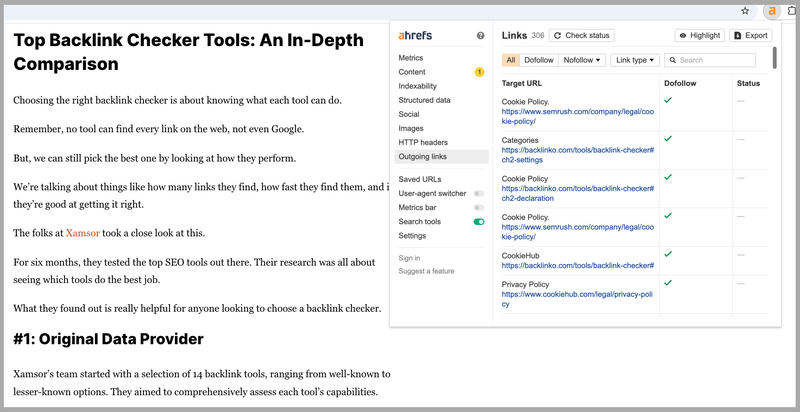Screen dimensions: 800x412
Task: Open the ch2-declaration Cookie Policy URL
Action: (x=578, y=193)
